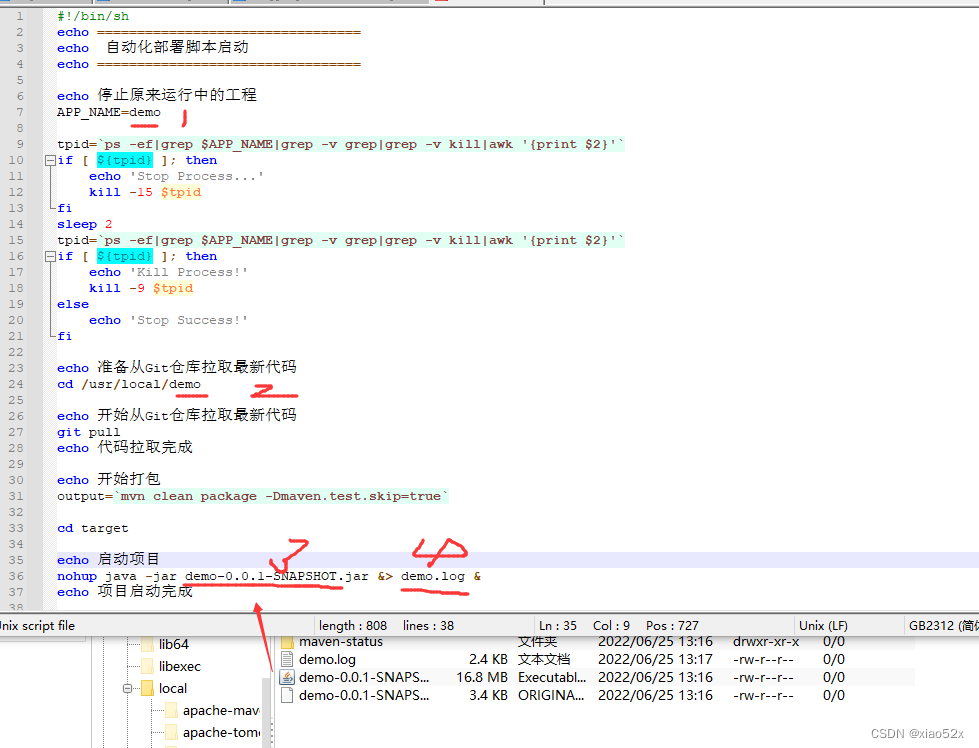Click the apache-maven folder icon
Screen dimensions: 979x748
(171, 711)
